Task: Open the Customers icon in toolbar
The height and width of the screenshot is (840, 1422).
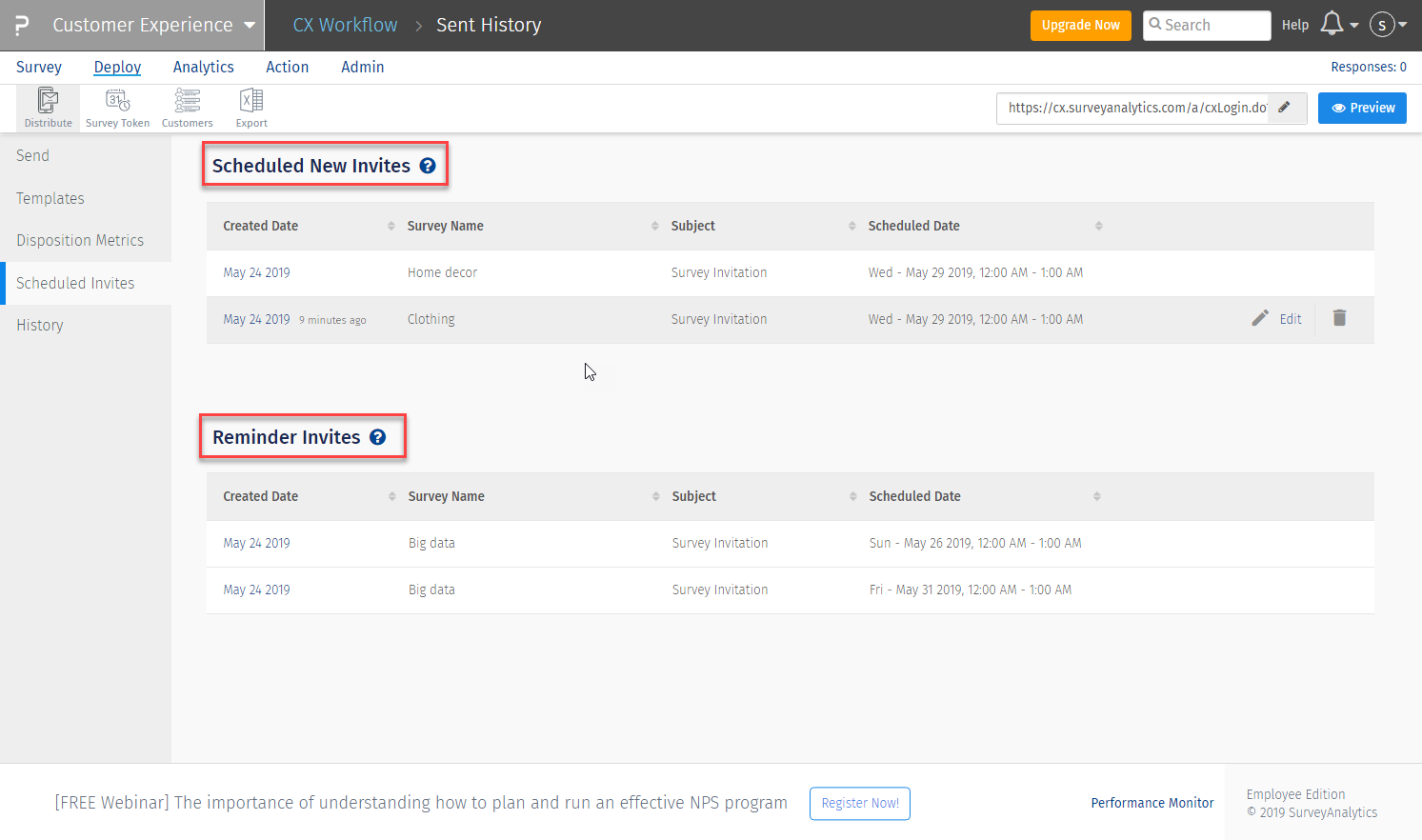Action: [x=188, y=108]
